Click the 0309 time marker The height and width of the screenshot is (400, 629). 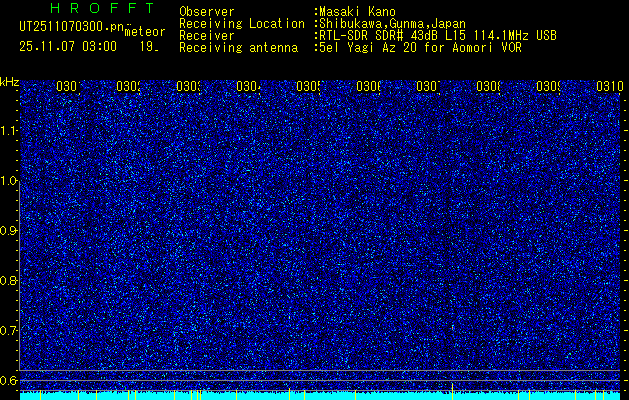pos(549,86)
